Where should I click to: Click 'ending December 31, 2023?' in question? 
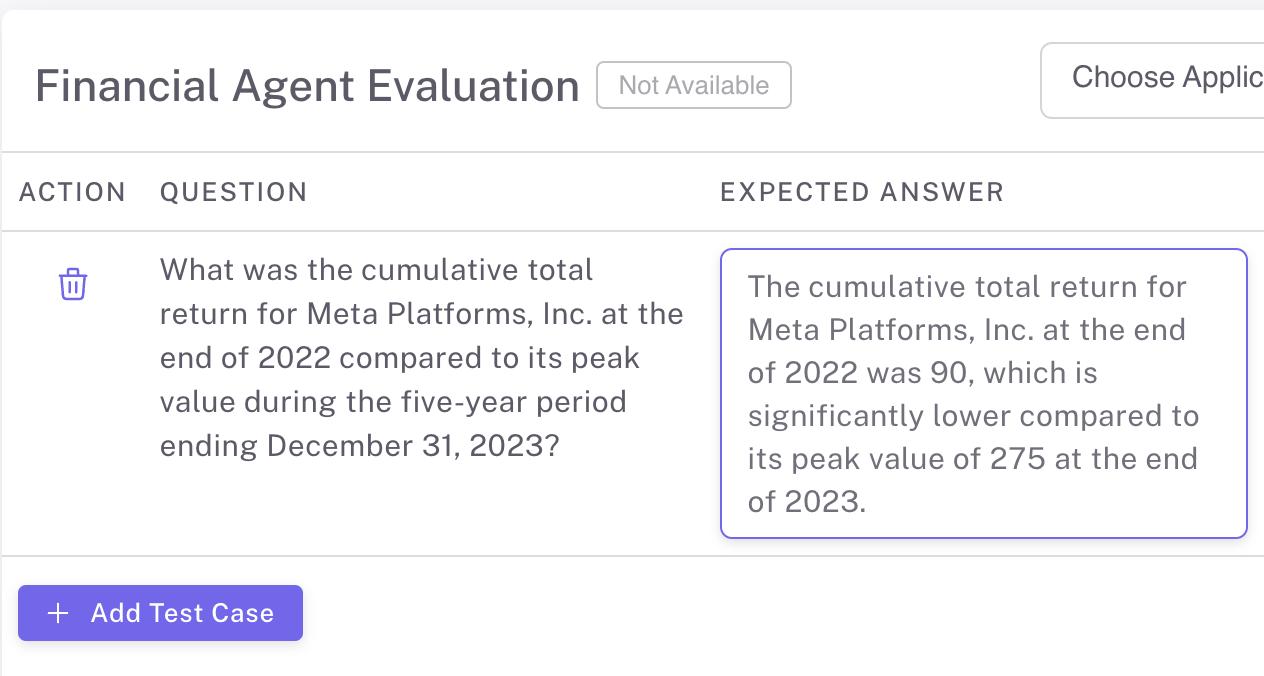point(359,446)
